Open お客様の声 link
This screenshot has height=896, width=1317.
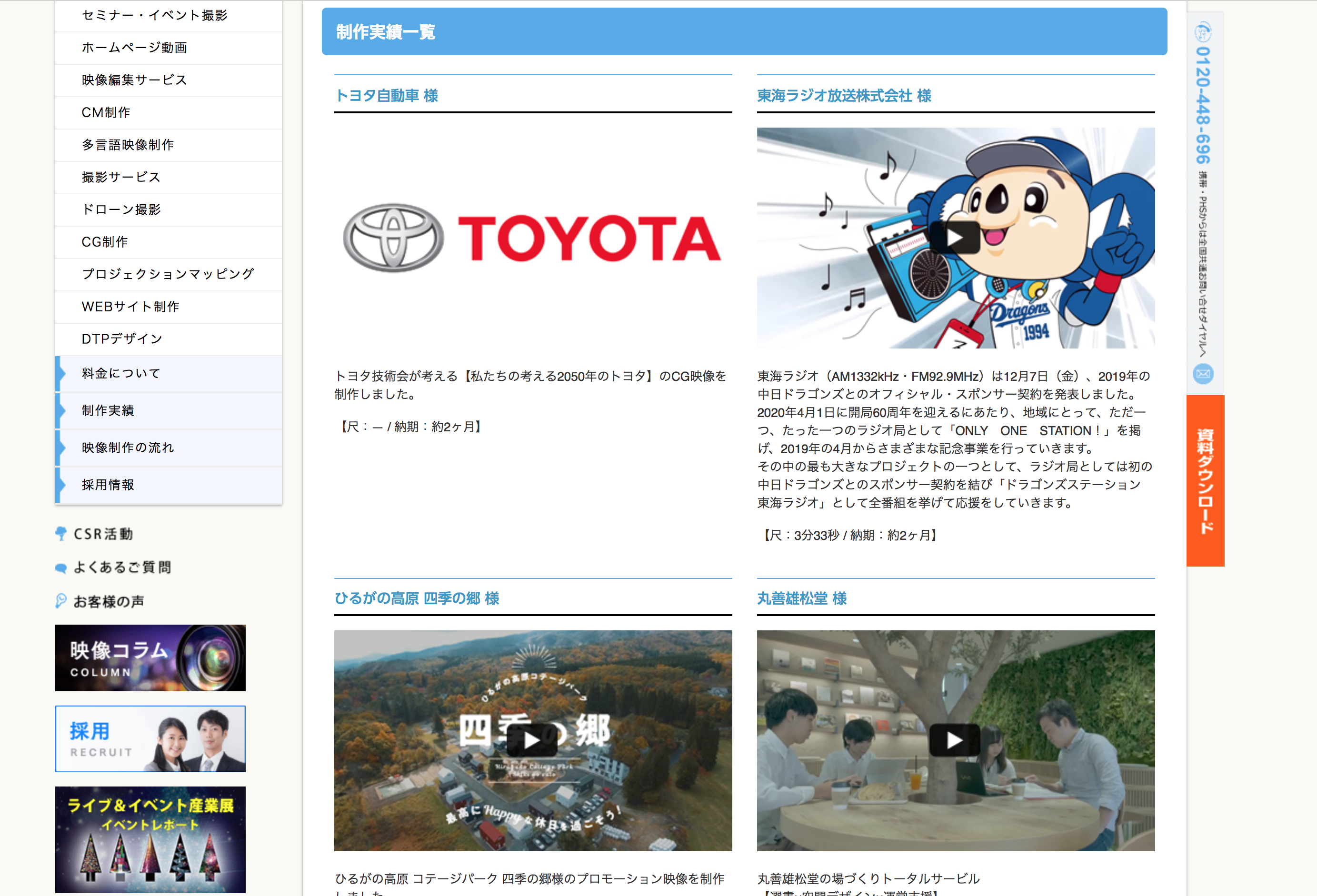108,601
